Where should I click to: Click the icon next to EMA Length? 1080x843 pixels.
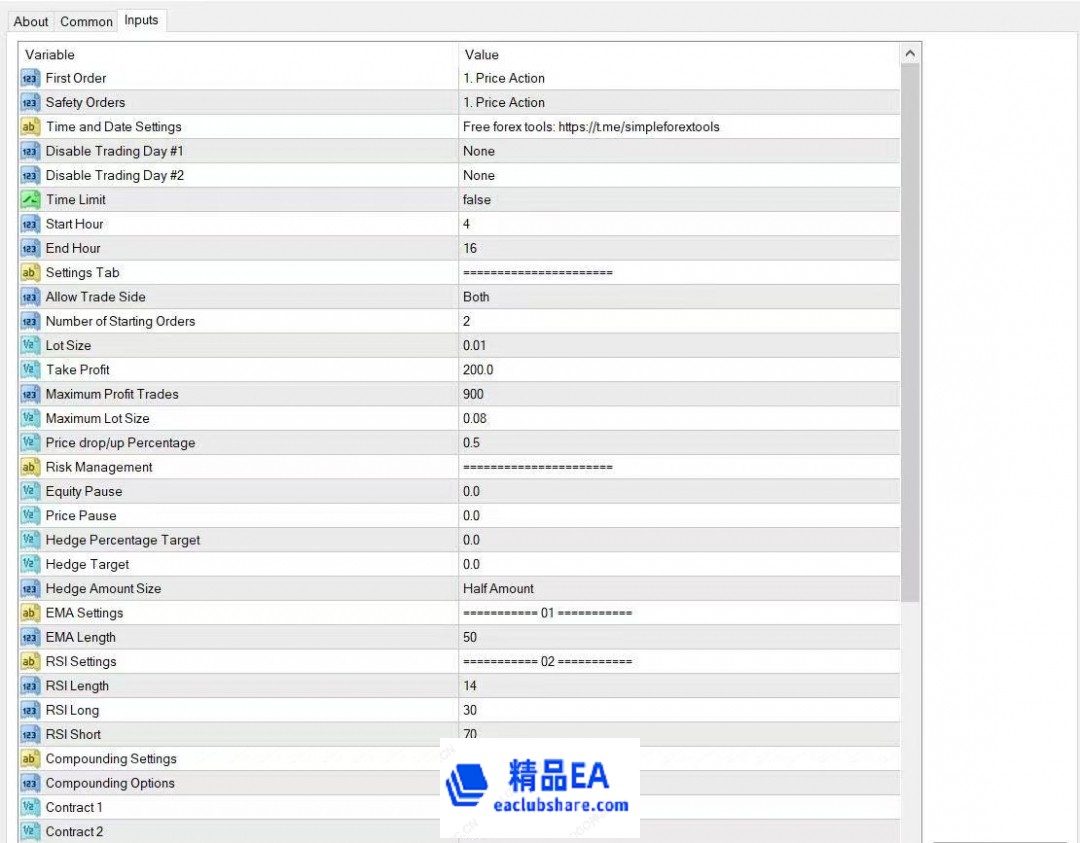(30, 637)
